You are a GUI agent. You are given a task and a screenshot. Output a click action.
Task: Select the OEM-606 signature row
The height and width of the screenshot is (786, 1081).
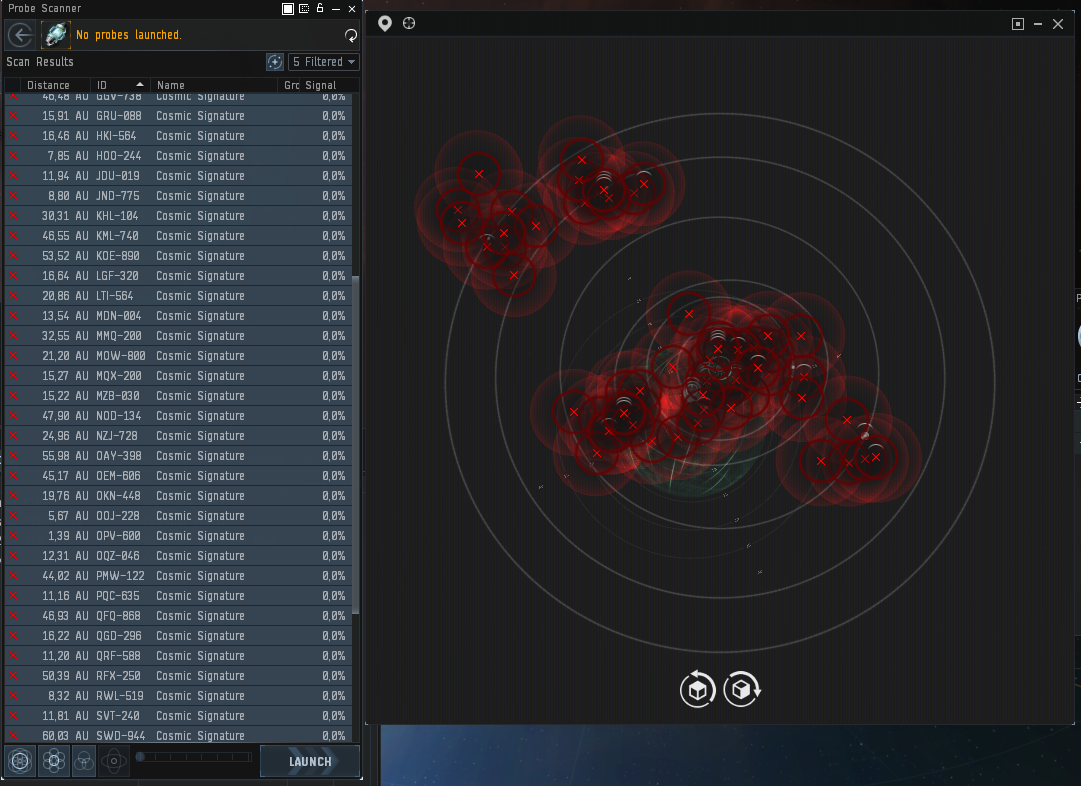pos(178,476)
